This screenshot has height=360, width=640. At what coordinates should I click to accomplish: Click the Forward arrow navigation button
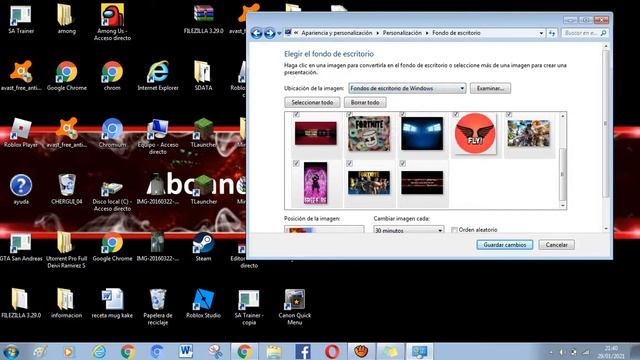click(x=269, y=33)
